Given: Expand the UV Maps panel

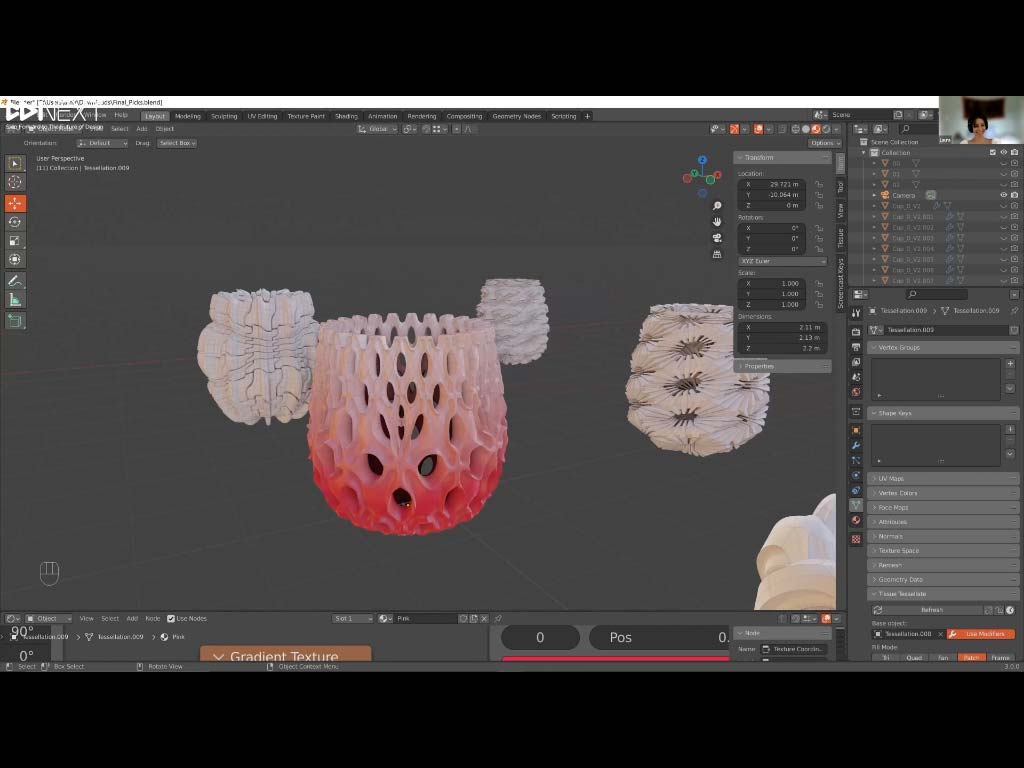Looking at the screenshot, I should (x=943, y=479).
